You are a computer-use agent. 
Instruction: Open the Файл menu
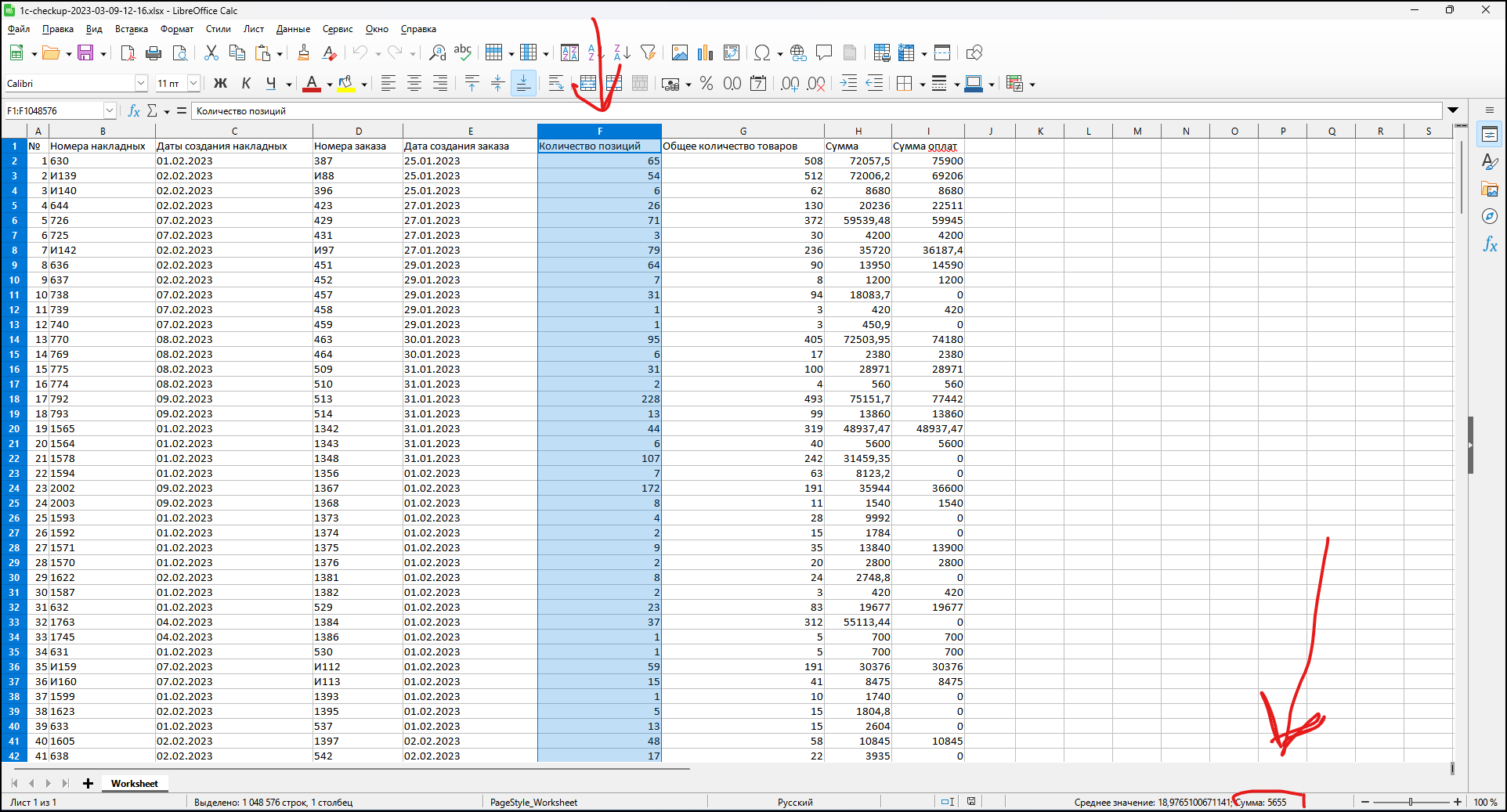click(19, 29)
